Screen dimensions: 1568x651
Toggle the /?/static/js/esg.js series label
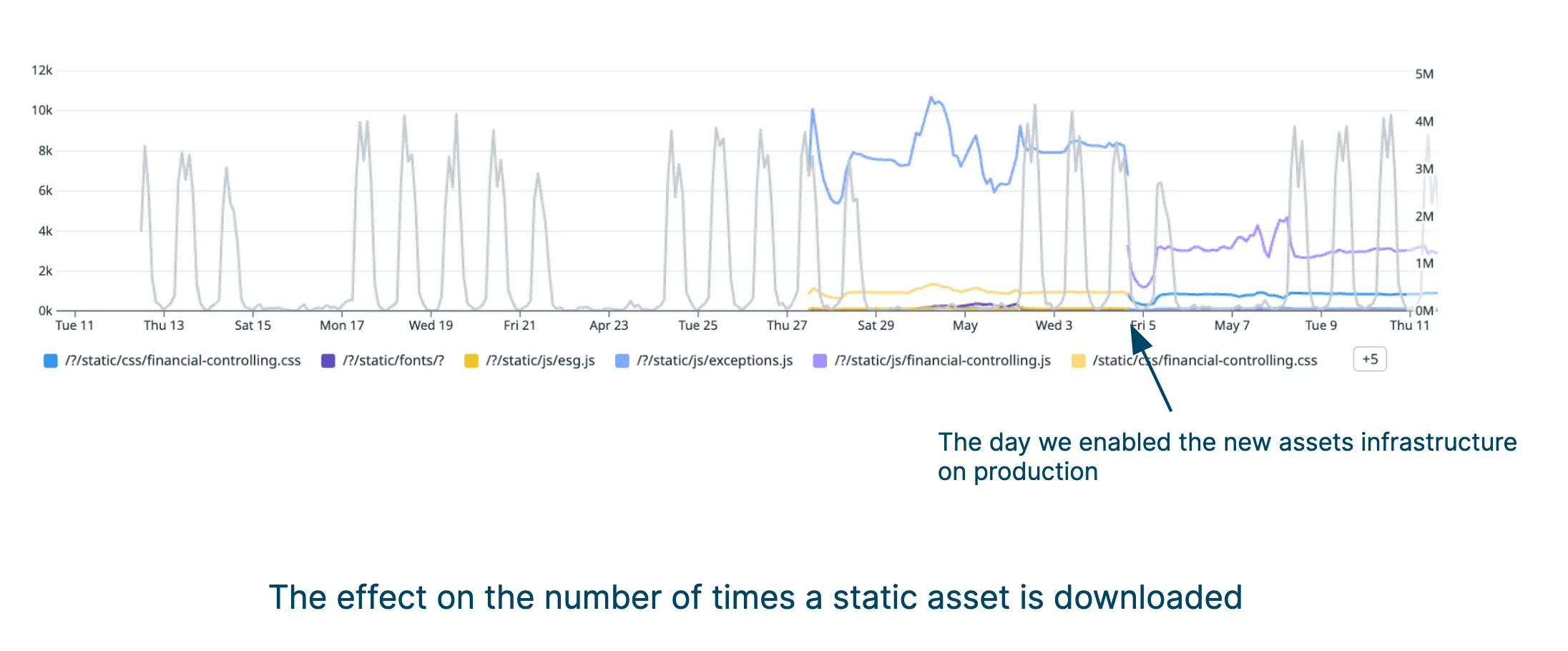(540, 361)
